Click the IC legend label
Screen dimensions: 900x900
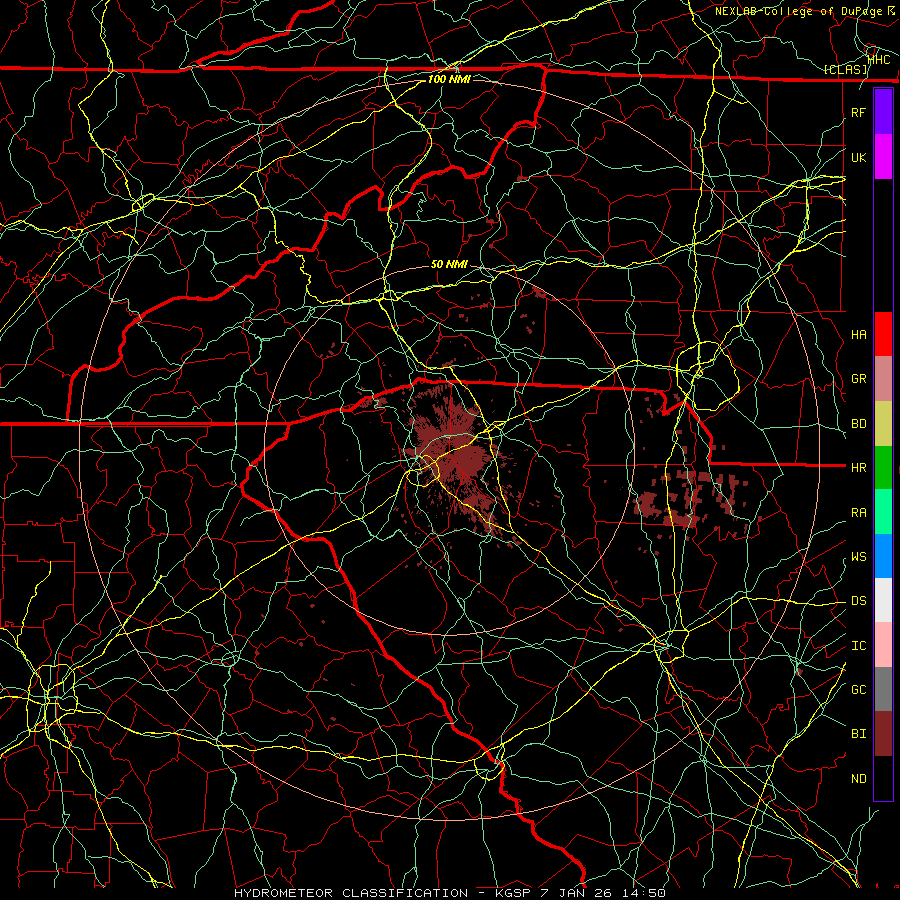(x=859, y=646)
